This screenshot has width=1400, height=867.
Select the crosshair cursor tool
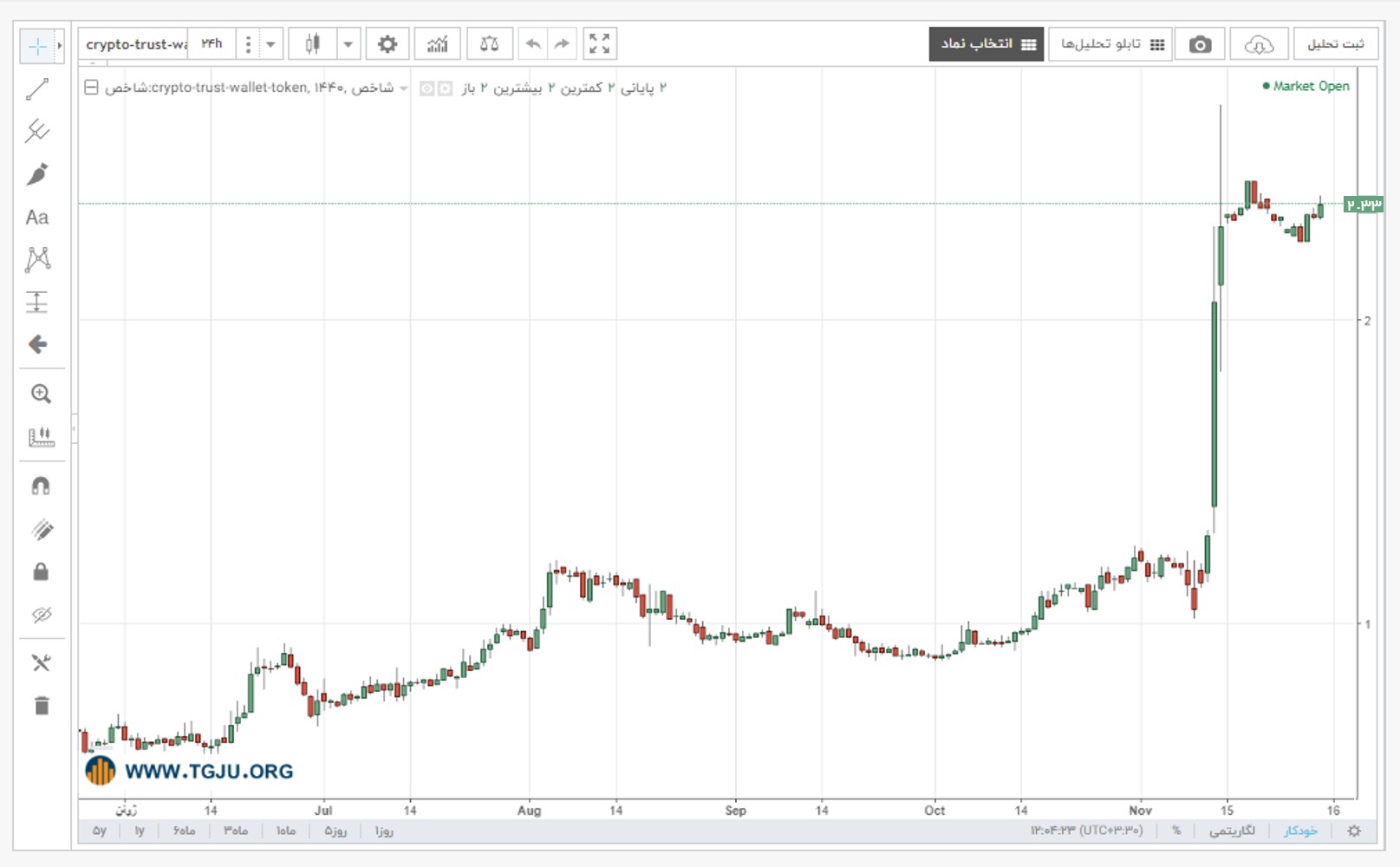(37, 46)
